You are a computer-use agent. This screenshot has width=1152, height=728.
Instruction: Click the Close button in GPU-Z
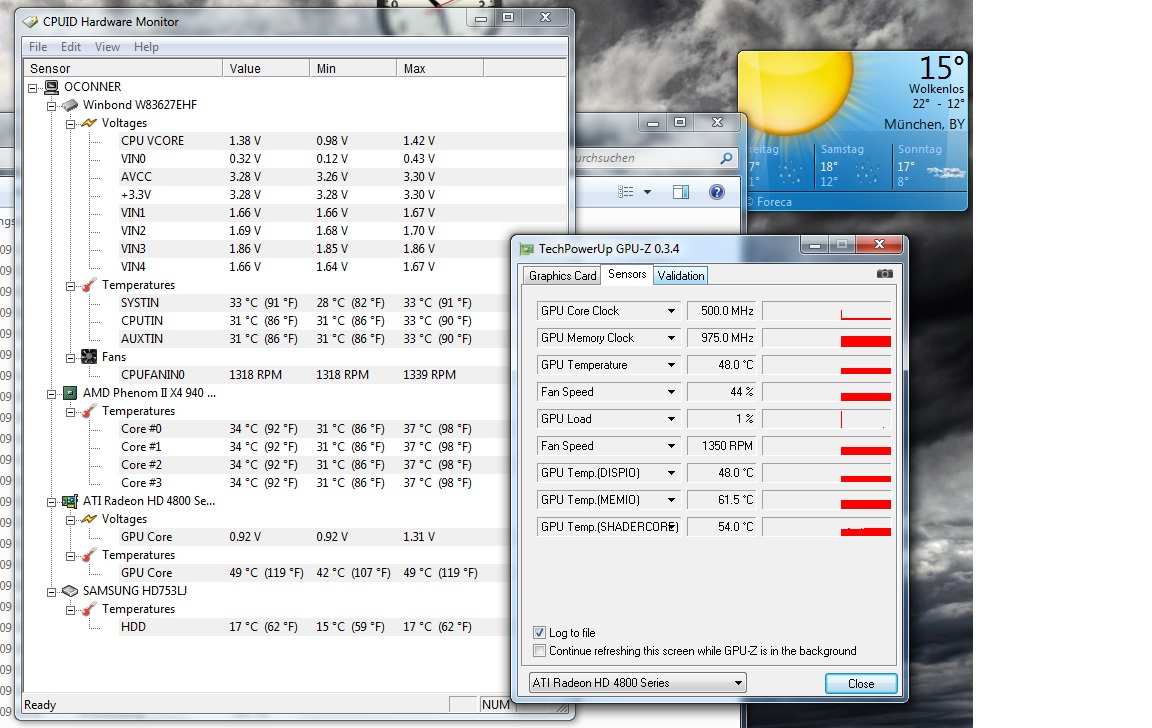coord(861,684)
